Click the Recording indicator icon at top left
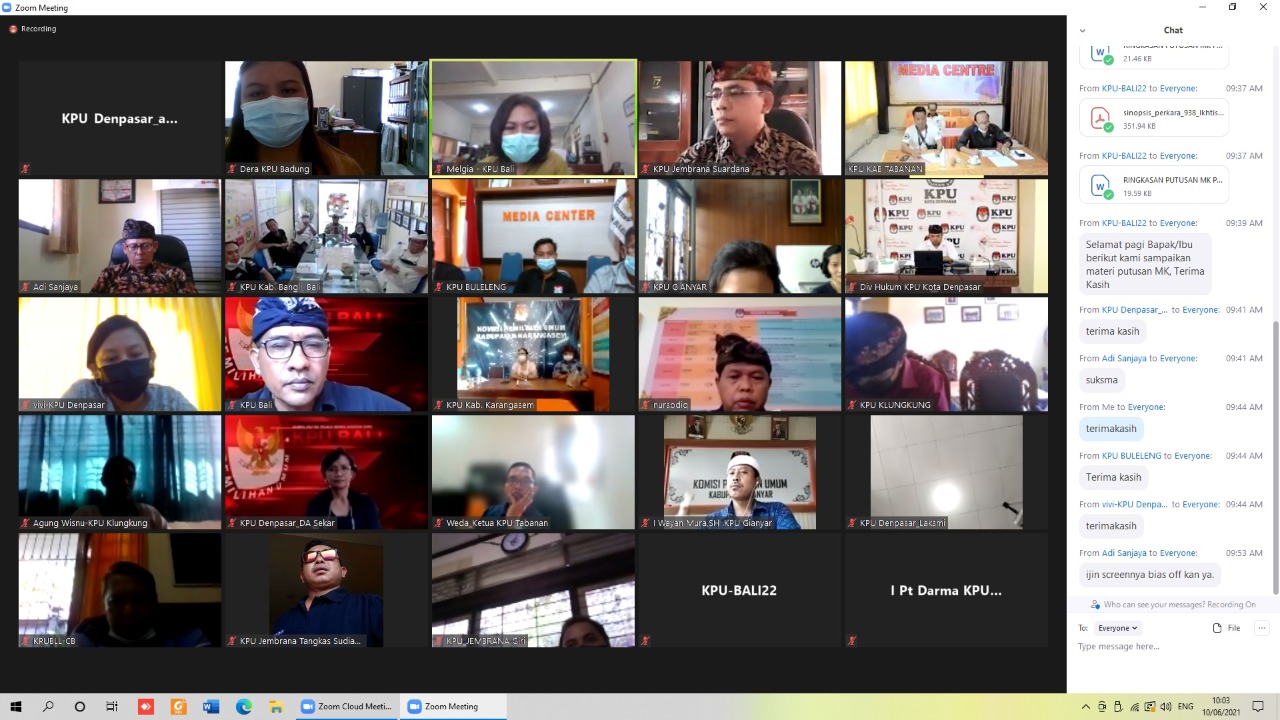 click(13, 29)
